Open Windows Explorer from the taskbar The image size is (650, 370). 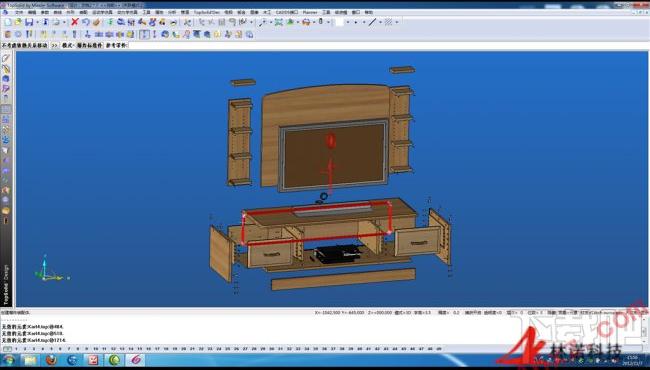pos(30,360)
